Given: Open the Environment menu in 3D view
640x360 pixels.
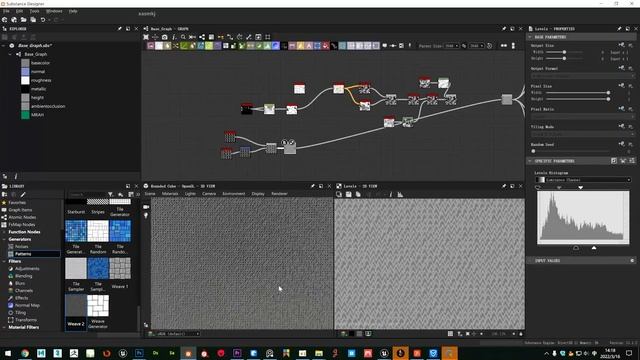Looking at the screenshot, I should [x=233, y=194].
